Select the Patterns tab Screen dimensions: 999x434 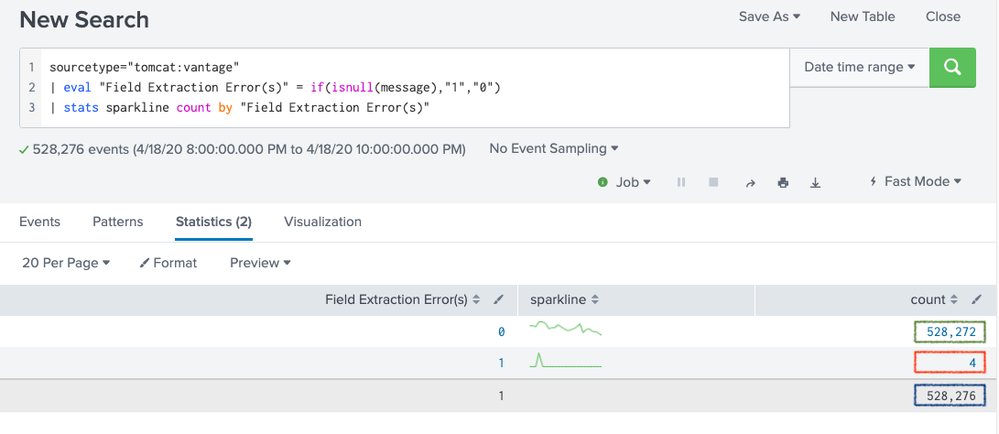point(117,221)
